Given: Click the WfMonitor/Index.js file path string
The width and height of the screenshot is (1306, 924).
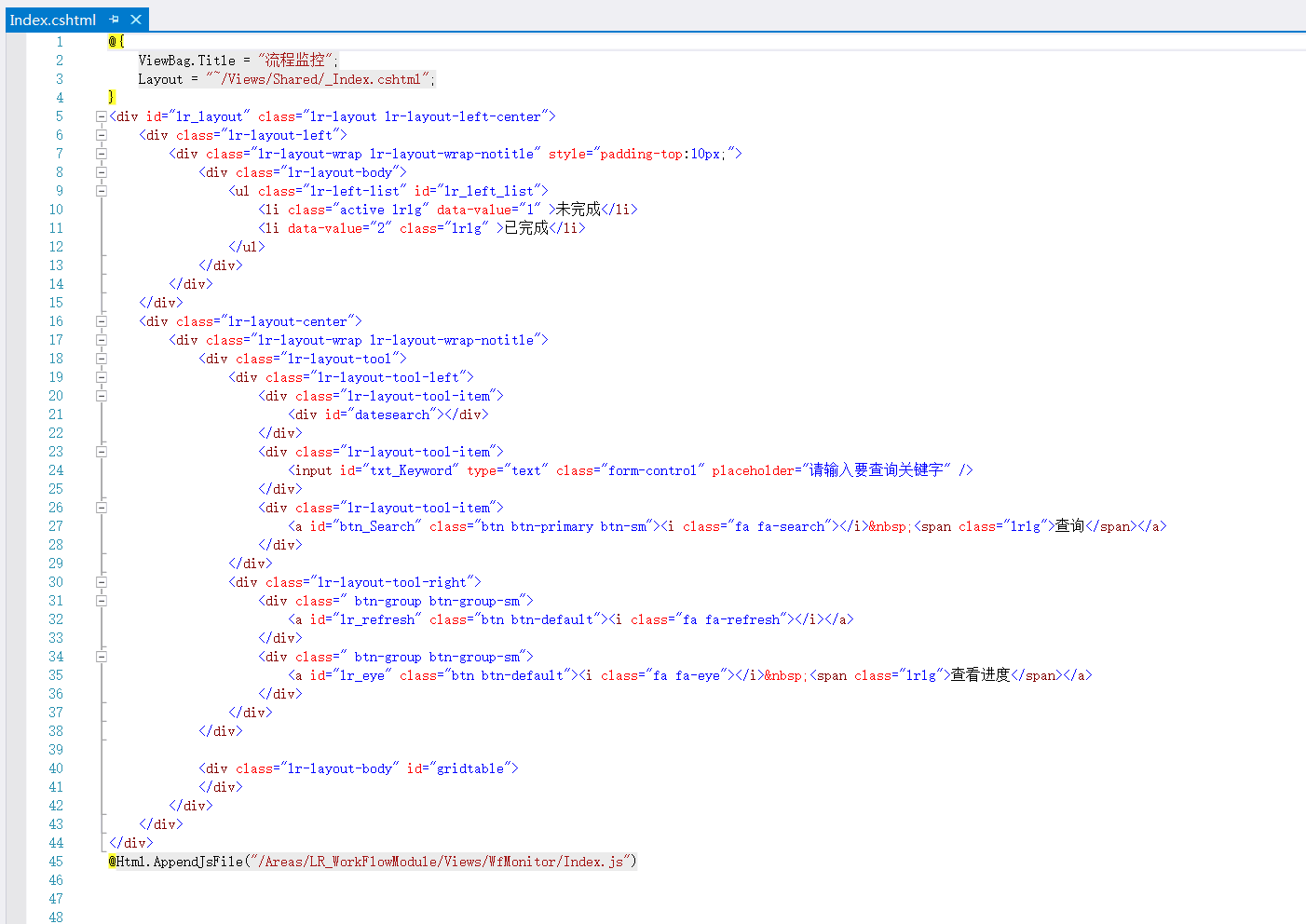Looking at the screenshot, I should (440, 862).
